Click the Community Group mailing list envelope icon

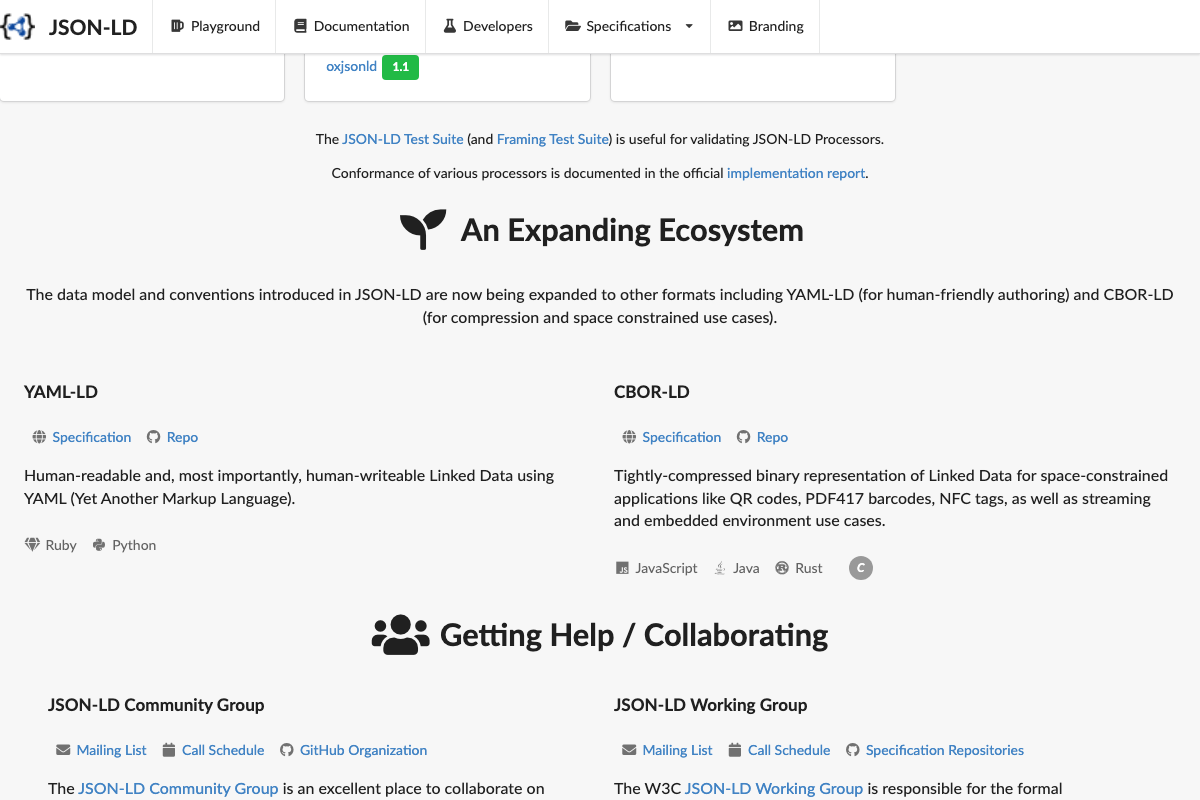pos(63,750)
